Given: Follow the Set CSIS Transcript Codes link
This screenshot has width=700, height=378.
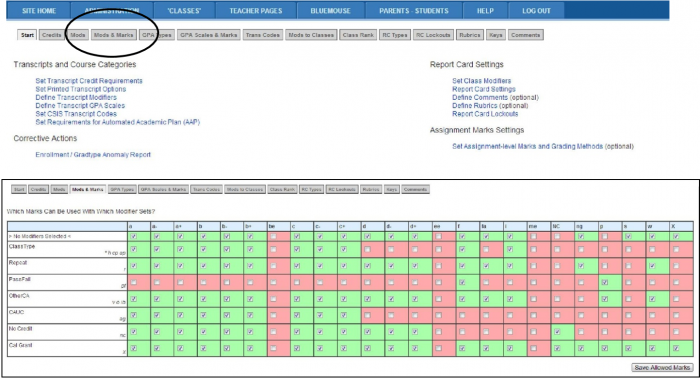Looking at the screenshot, I should (x=76, y=114).
